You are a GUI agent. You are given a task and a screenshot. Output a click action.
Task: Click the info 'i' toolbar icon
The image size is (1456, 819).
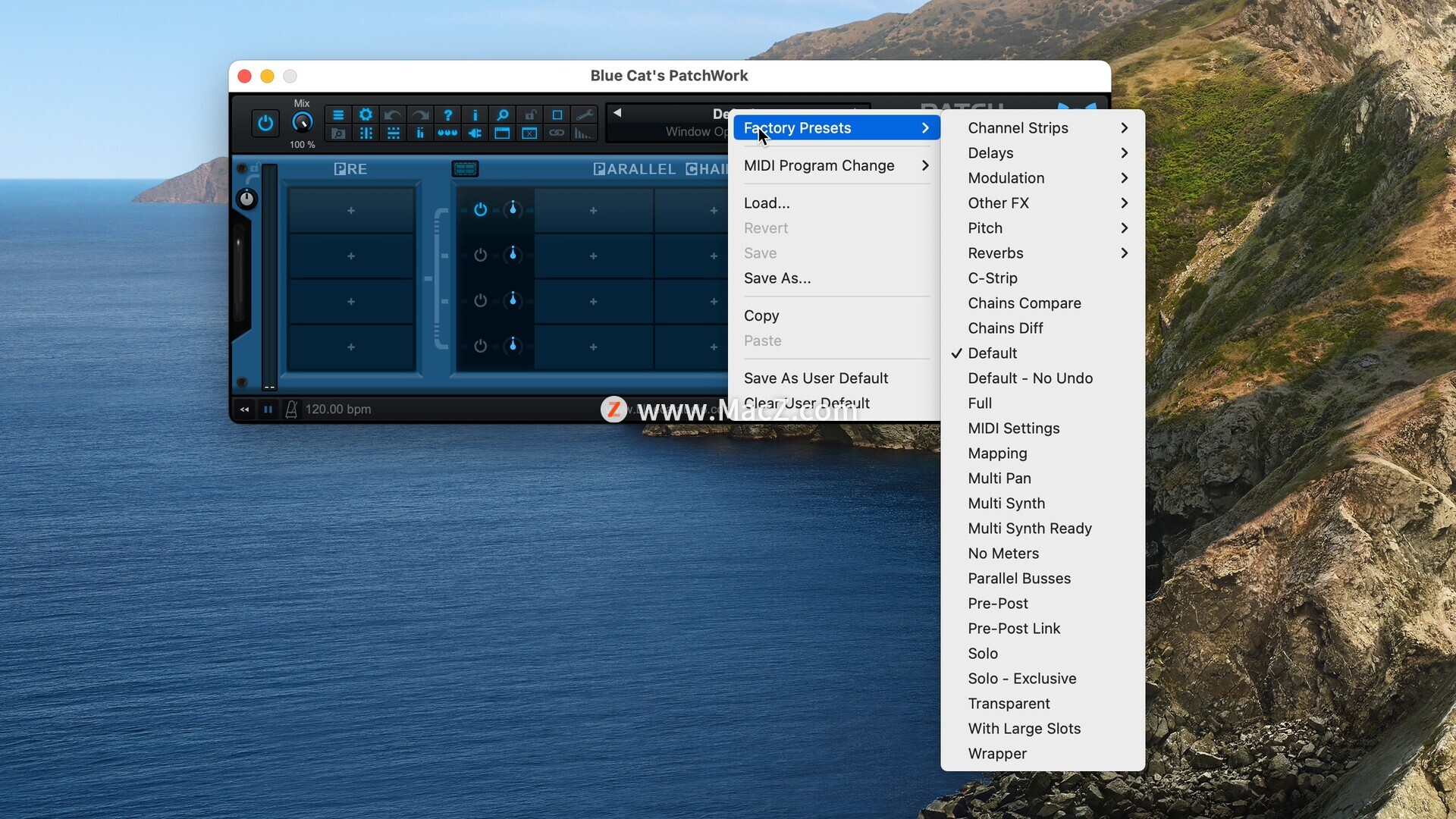tap(475, 115)
